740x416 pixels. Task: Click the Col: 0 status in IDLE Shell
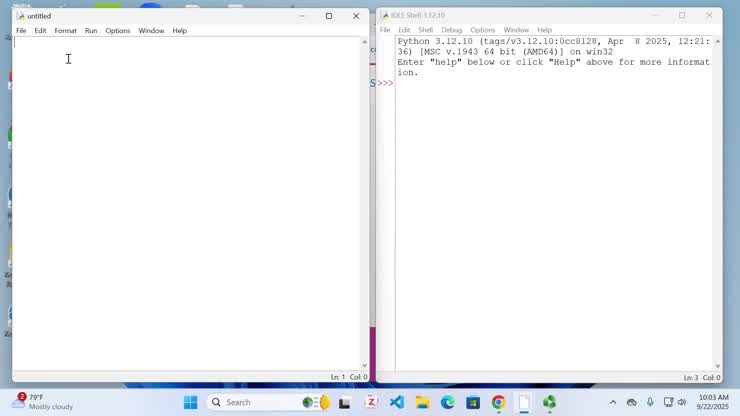(711, 377)
